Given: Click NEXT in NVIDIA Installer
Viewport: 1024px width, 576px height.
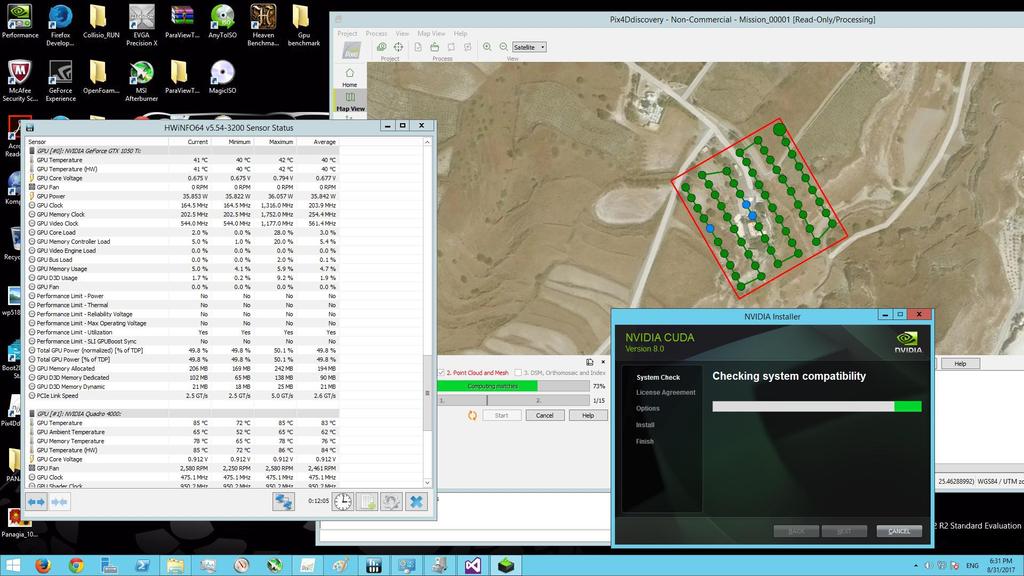Looking at the screenshot, I should pyautogui.click(x=844, y=531).
